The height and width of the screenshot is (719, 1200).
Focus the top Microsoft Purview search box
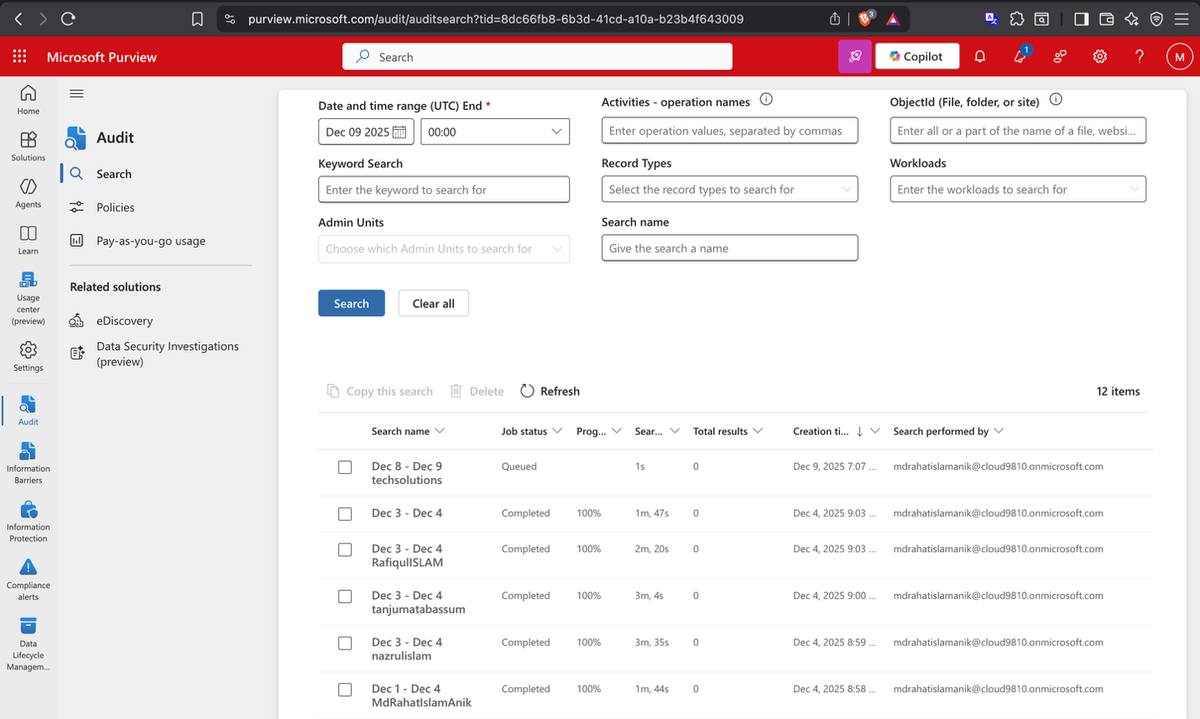[x=537, y=57]
